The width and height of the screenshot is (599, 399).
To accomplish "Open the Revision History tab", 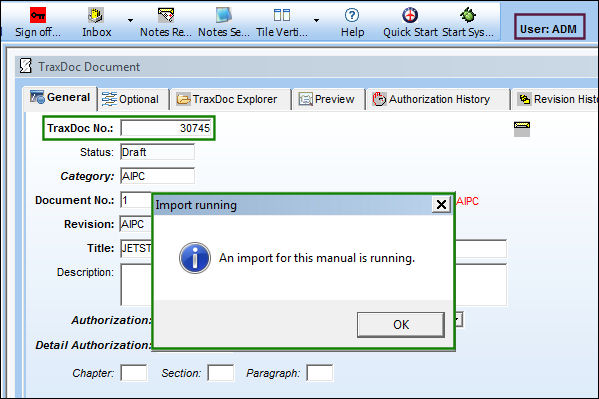I will (556, 99).
